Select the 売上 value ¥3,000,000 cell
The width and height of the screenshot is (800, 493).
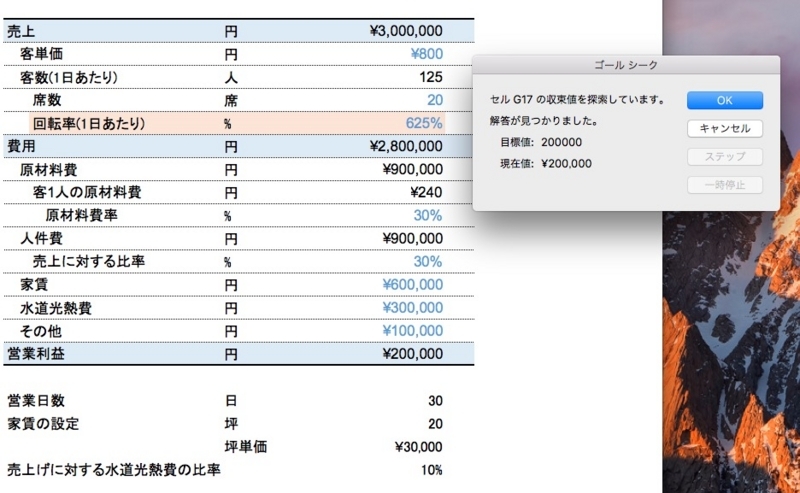click(x=406, y=31)
